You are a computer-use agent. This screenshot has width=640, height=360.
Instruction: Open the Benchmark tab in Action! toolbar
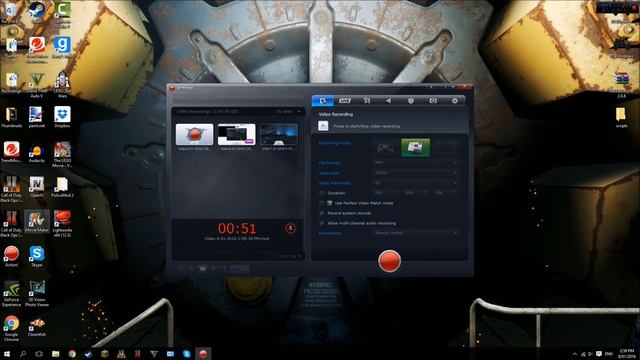[x=367, y=101]
